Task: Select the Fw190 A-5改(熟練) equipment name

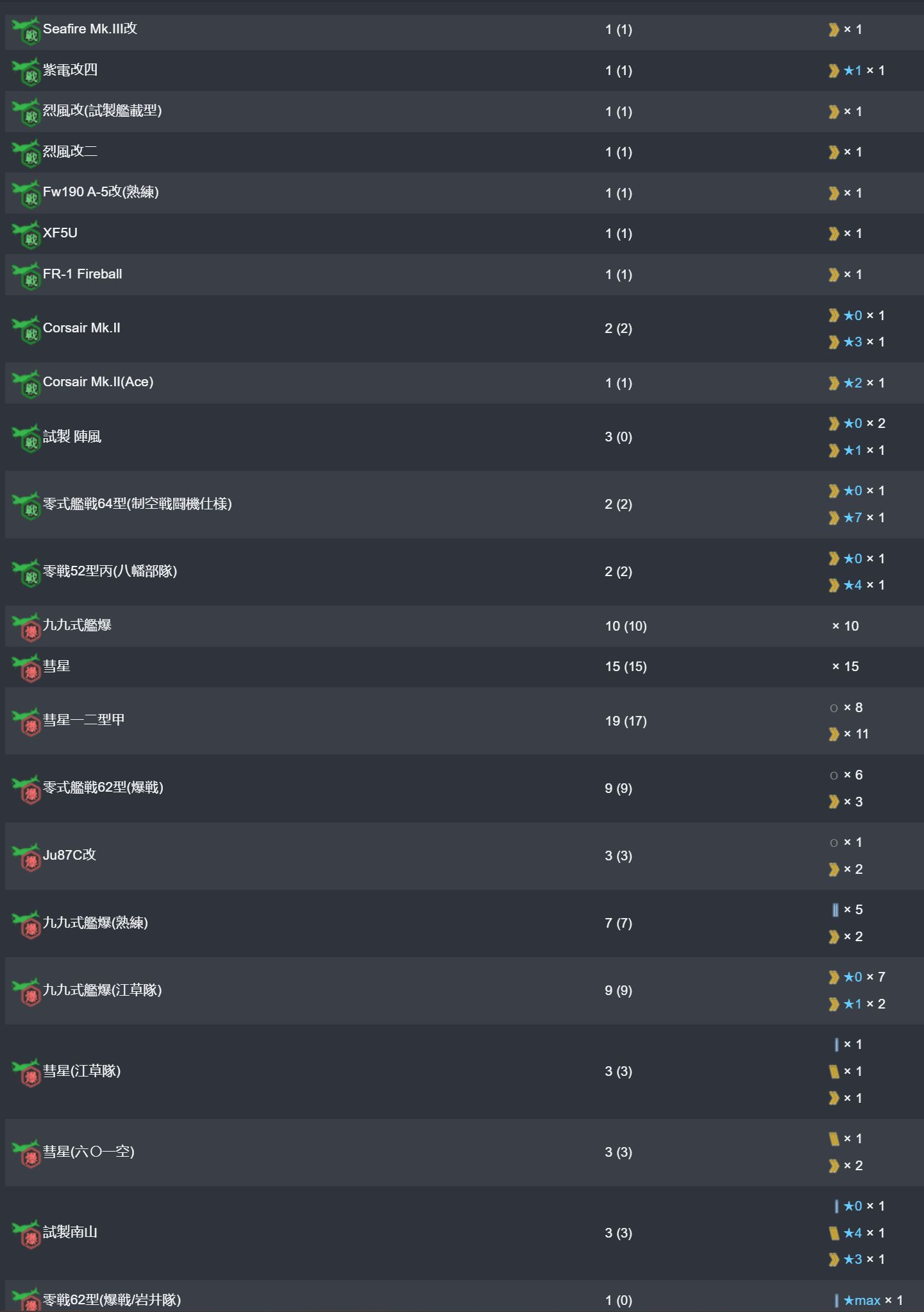Action: [101, 192]
